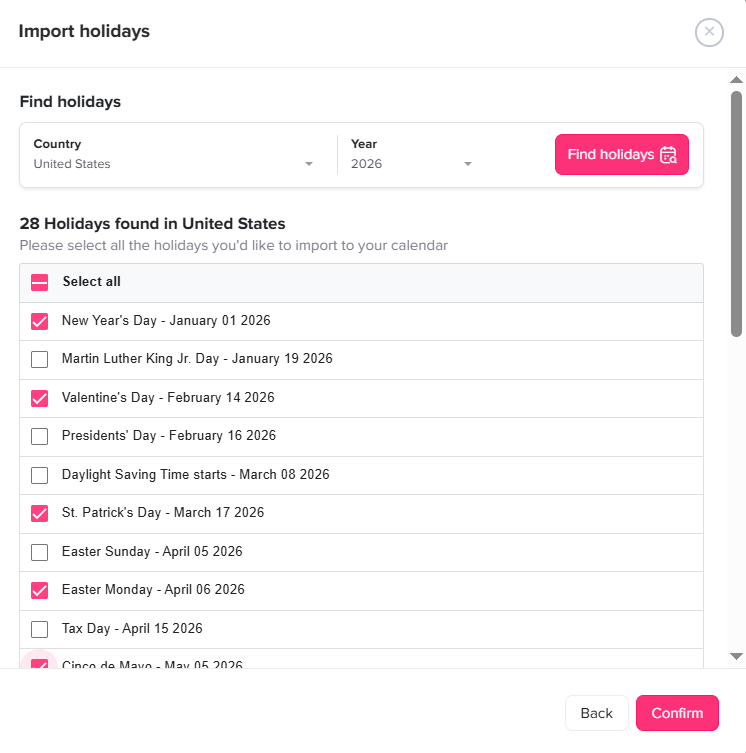Check Martin Luther King Jr. Day
Screen dimensions: 746x753
tap(40, 360)
